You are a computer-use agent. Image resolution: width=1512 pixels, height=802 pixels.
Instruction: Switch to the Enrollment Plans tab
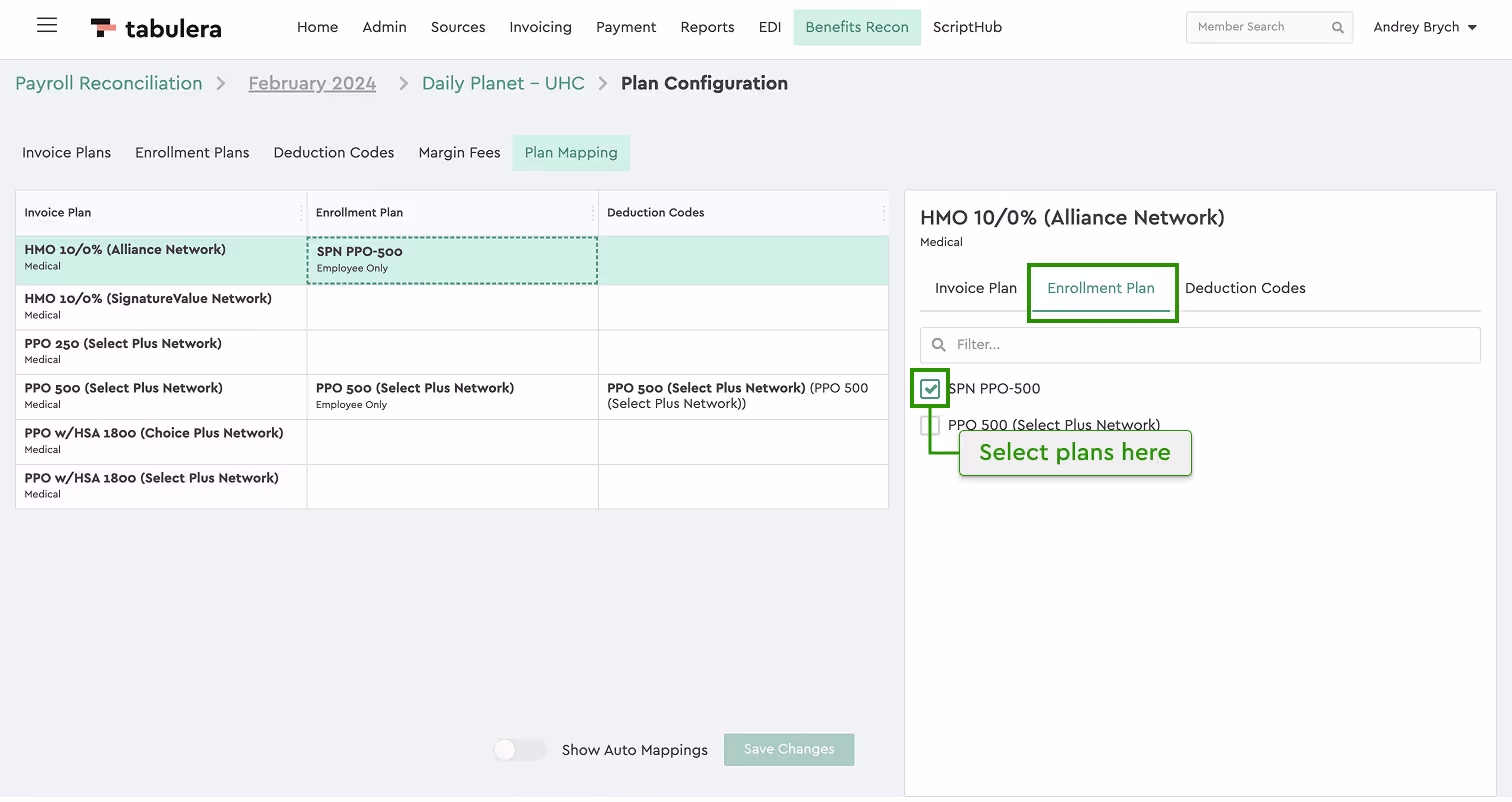[192, 153]
